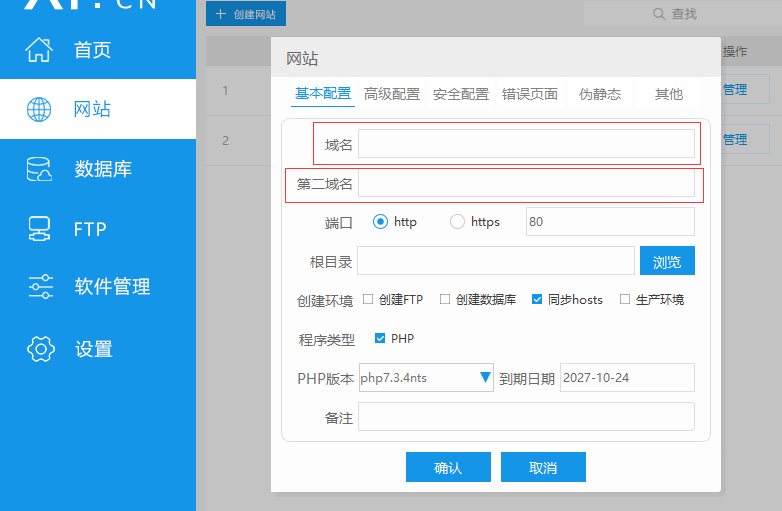This screenshot has width=782, height=511.
Task: Click the 根目录 path input field
Action: coord(496,261)
